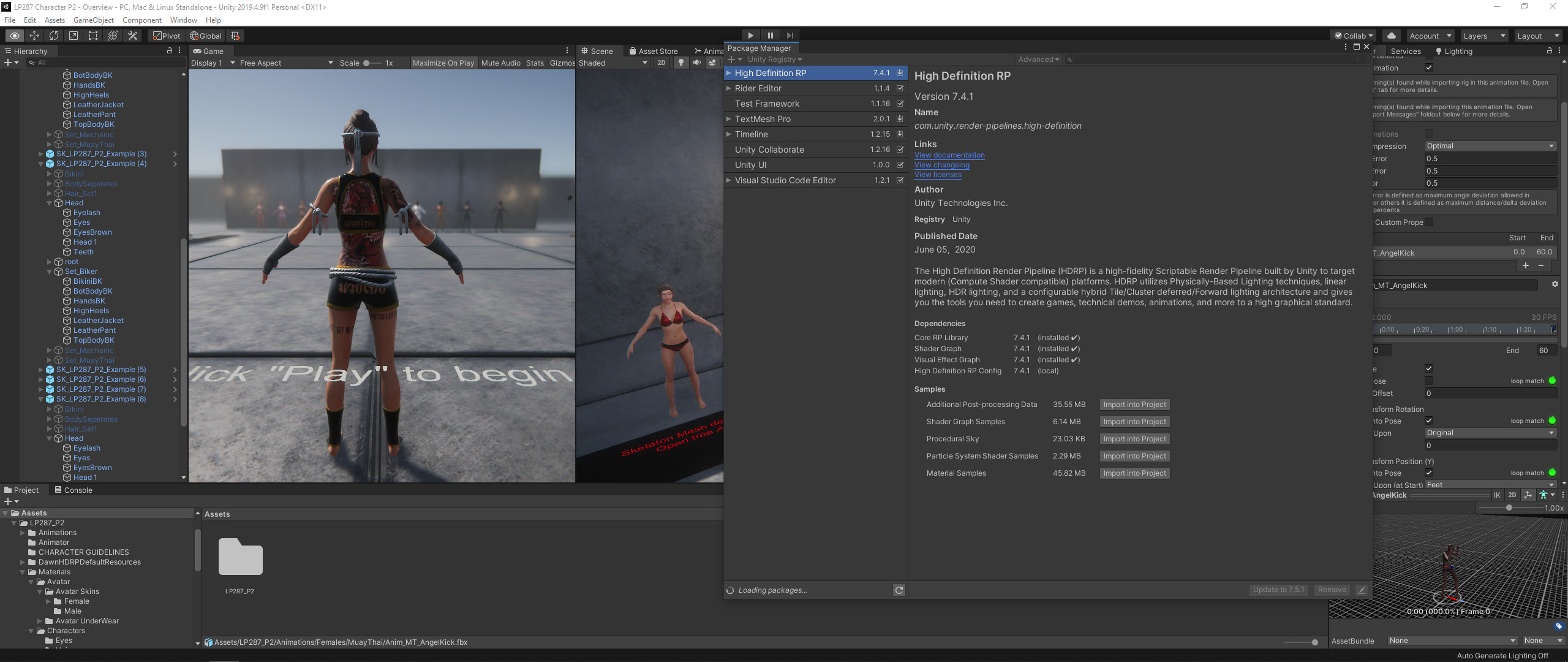1568x662 pixels.
Task: Toggle scene lighting bulb icon
Action: pos(680,63)
